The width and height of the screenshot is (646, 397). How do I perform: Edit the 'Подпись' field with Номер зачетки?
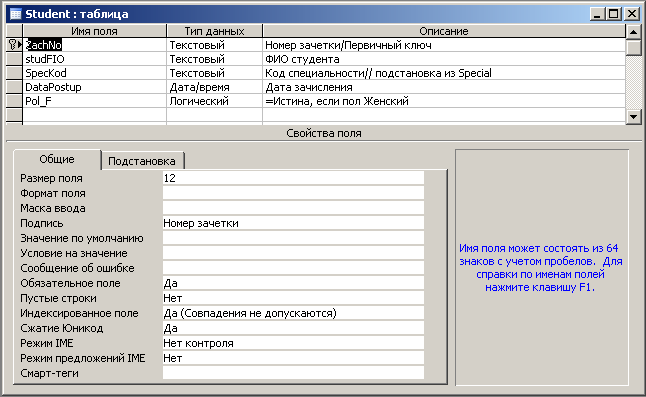293,223
